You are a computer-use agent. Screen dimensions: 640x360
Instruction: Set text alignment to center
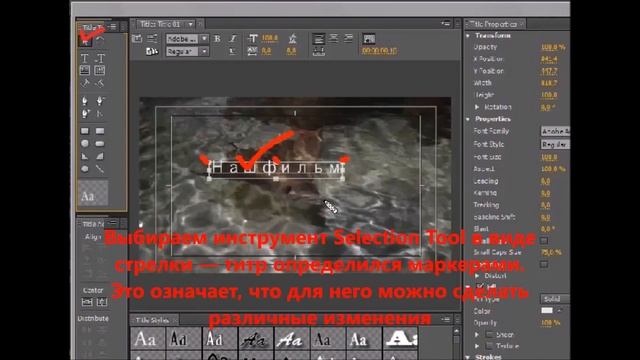333,39
